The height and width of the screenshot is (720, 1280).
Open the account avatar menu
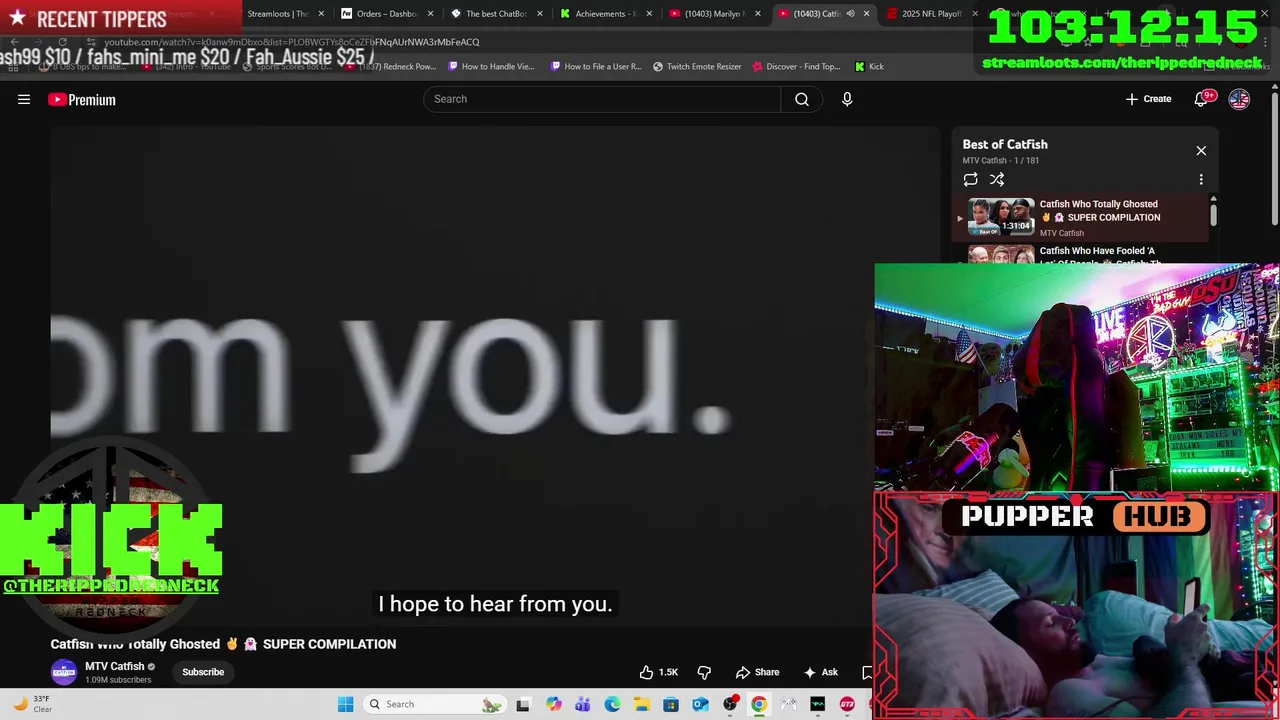(x=1239, y=99)
